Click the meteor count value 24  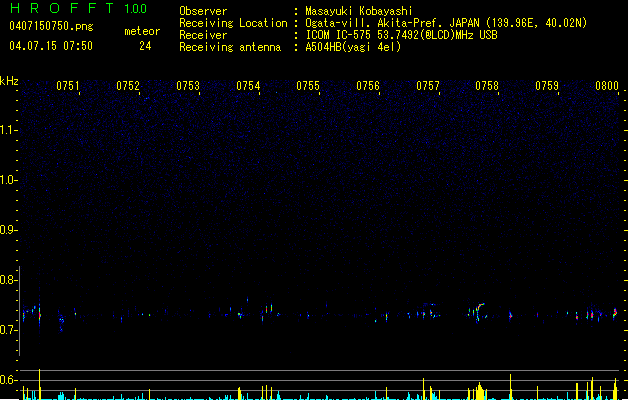pyautogui.click(x=145, y=46)
